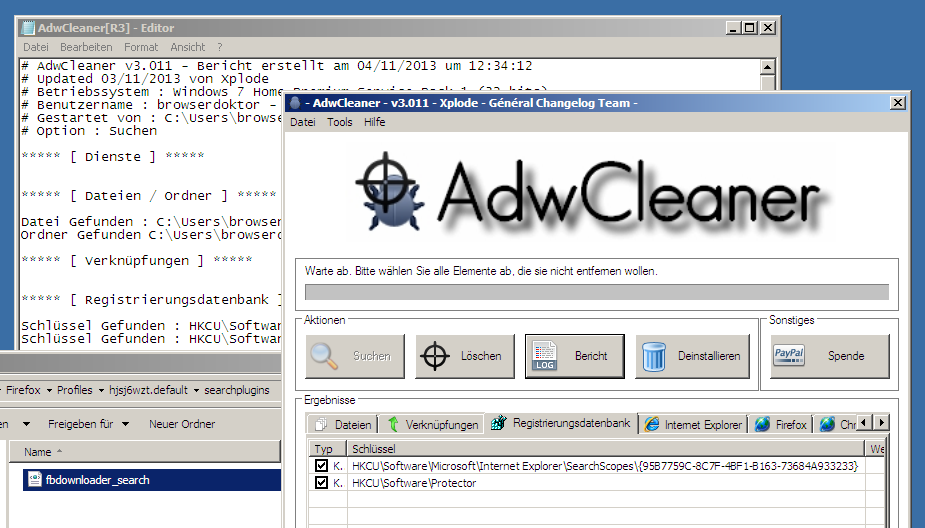This screenshot has height=528, width=925.
Task: Open Editor help '?' menu
Action: [x=219, y=47]
